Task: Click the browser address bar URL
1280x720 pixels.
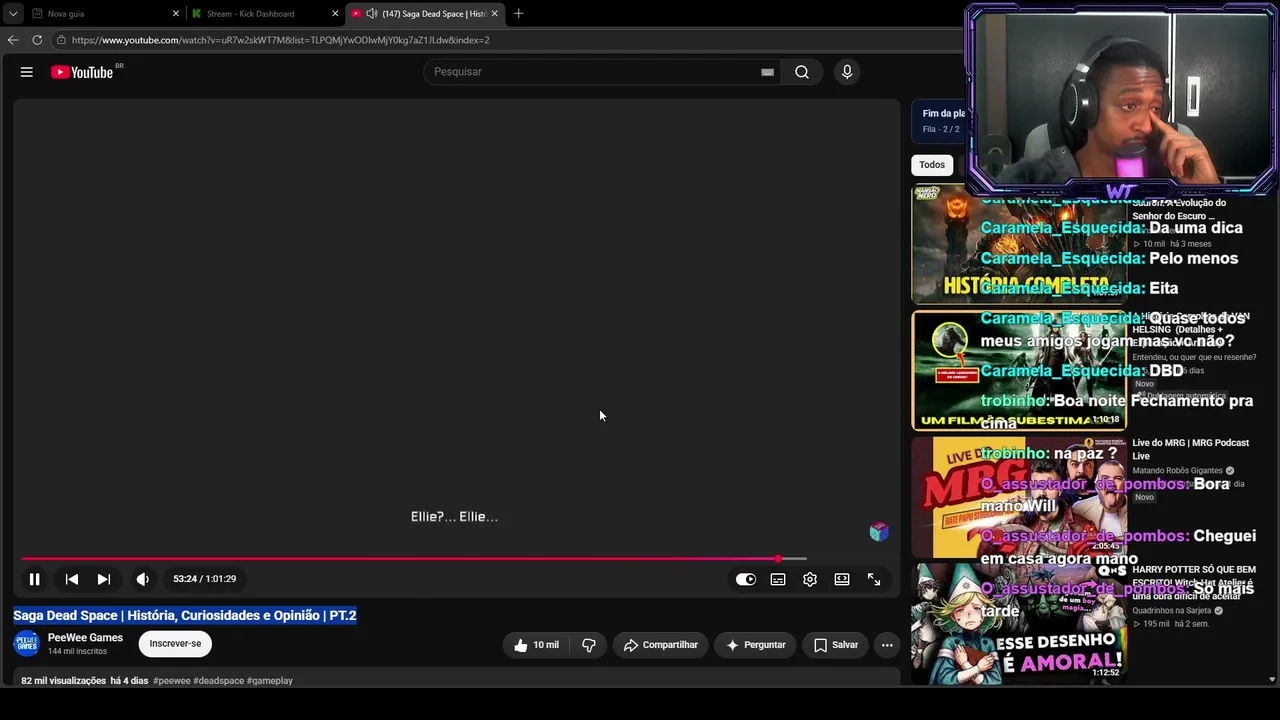Action: coord(281,40)
